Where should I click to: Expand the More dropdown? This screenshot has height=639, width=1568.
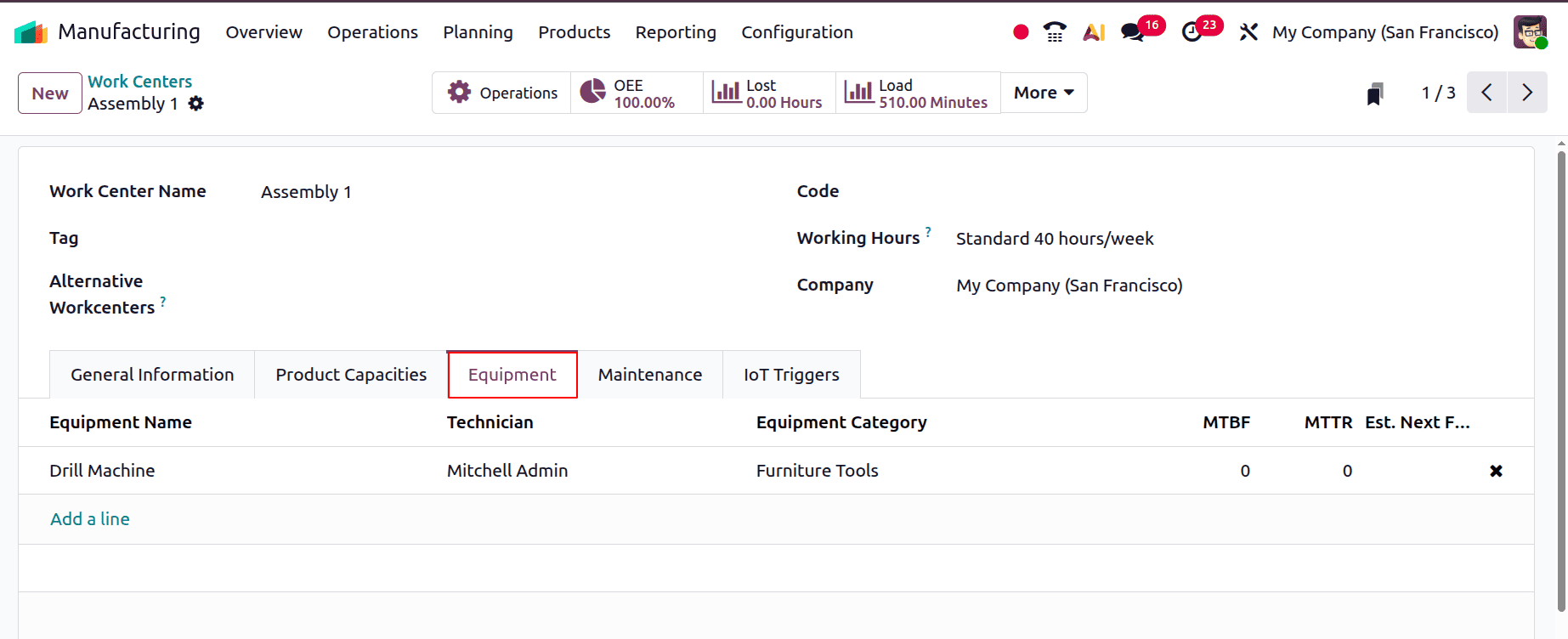(1044, 93)
